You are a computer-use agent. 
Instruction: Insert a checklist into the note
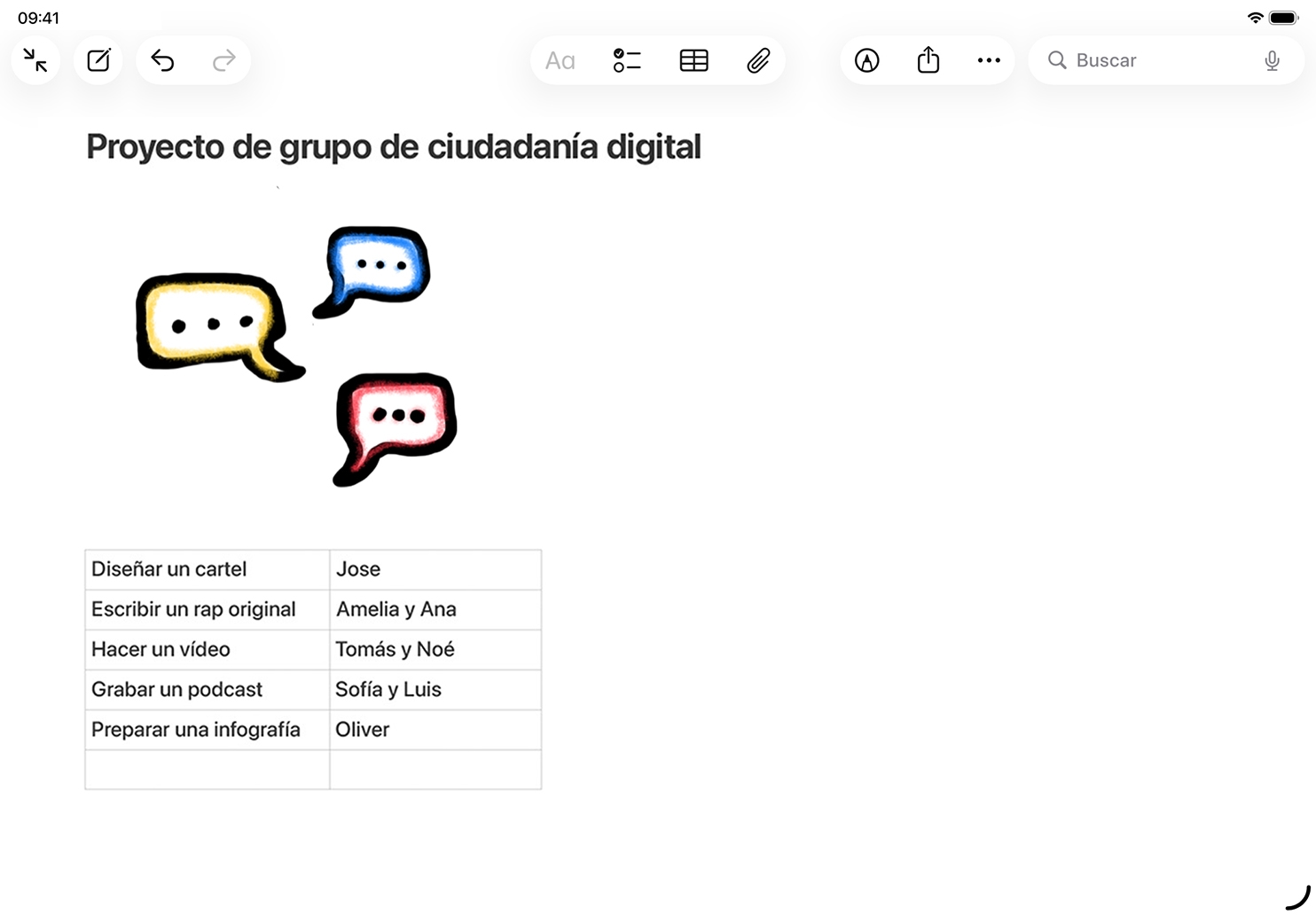click(x=627, y=60)
